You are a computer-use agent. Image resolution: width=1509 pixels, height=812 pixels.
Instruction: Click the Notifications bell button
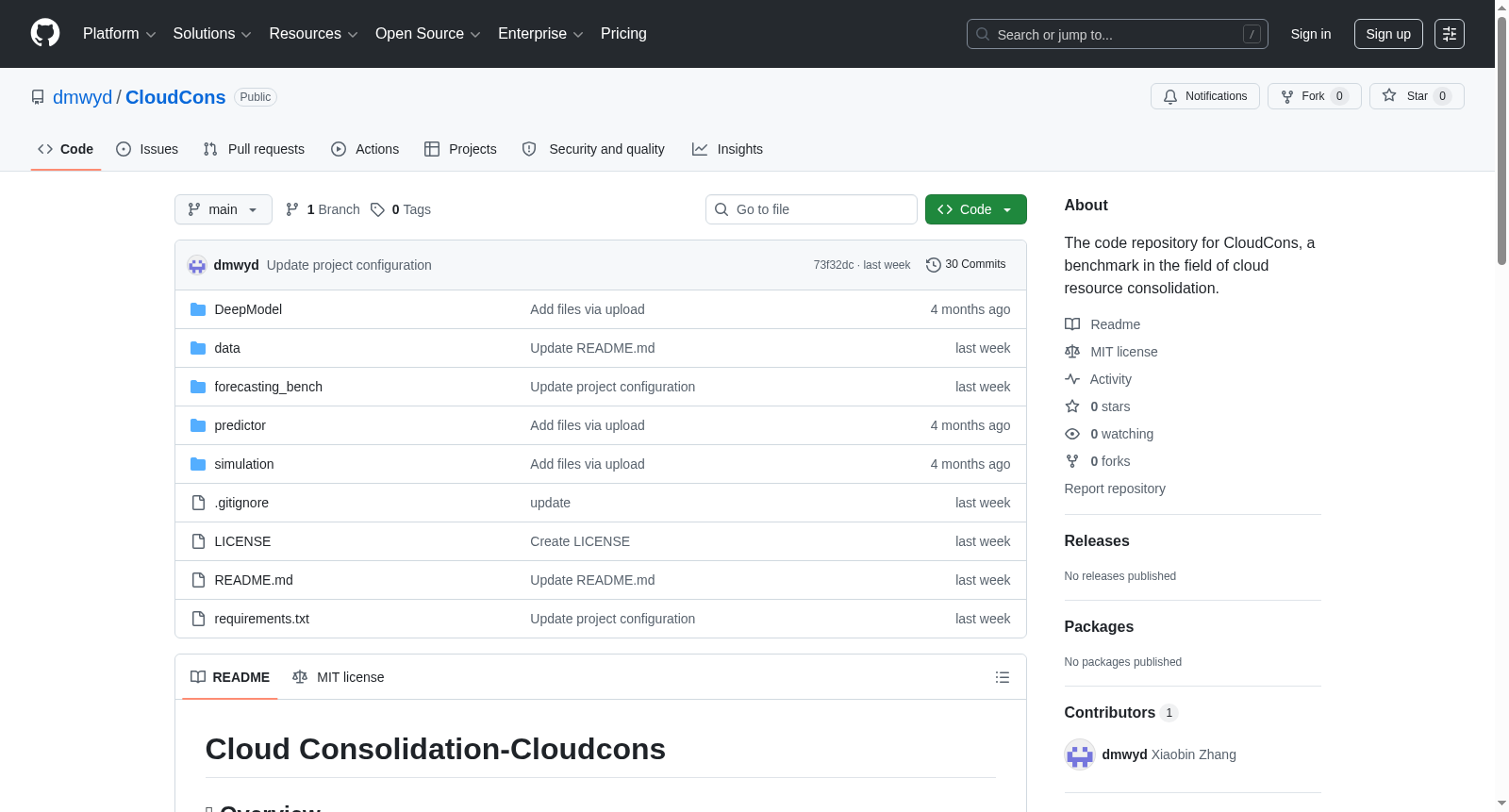point(1204,96)
